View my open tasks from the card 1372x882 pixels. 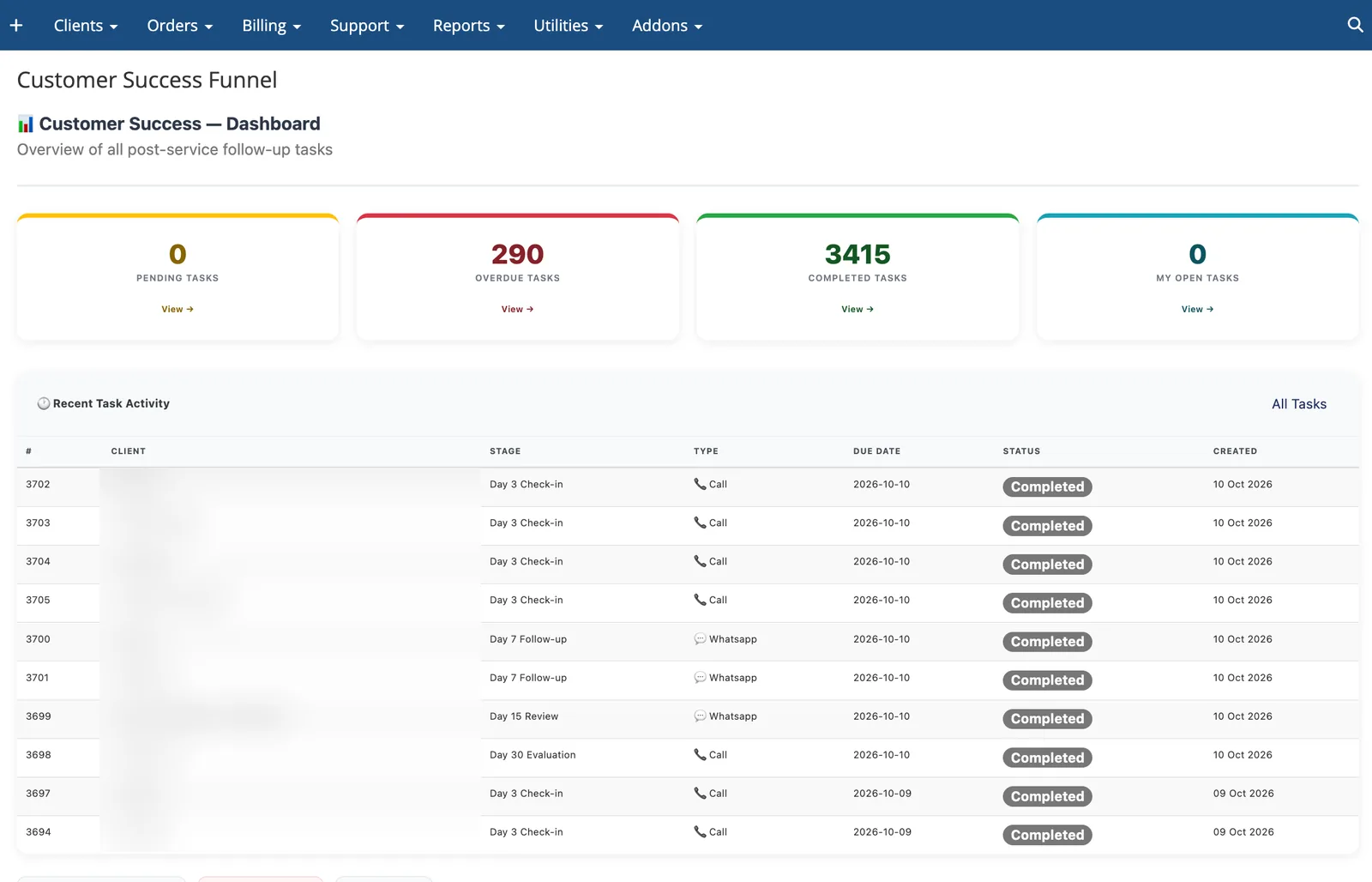1197,309
